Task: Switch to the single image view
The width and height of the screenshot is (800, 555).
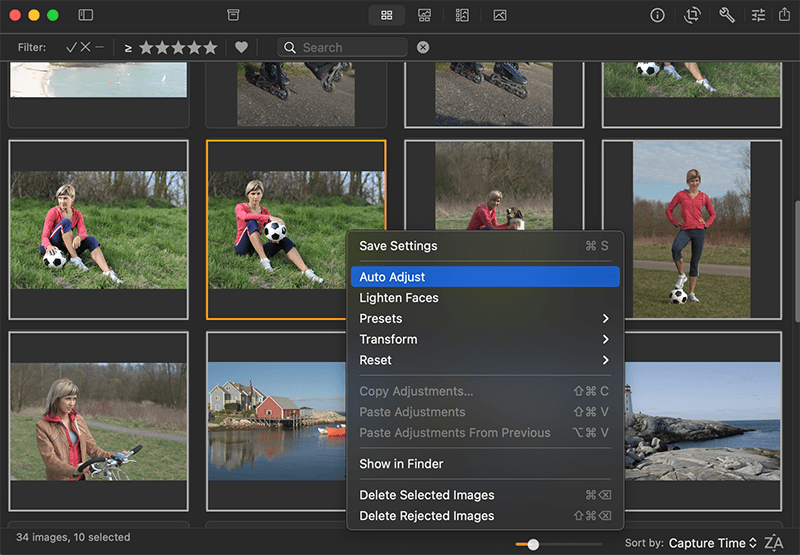Action: (500, 15)
